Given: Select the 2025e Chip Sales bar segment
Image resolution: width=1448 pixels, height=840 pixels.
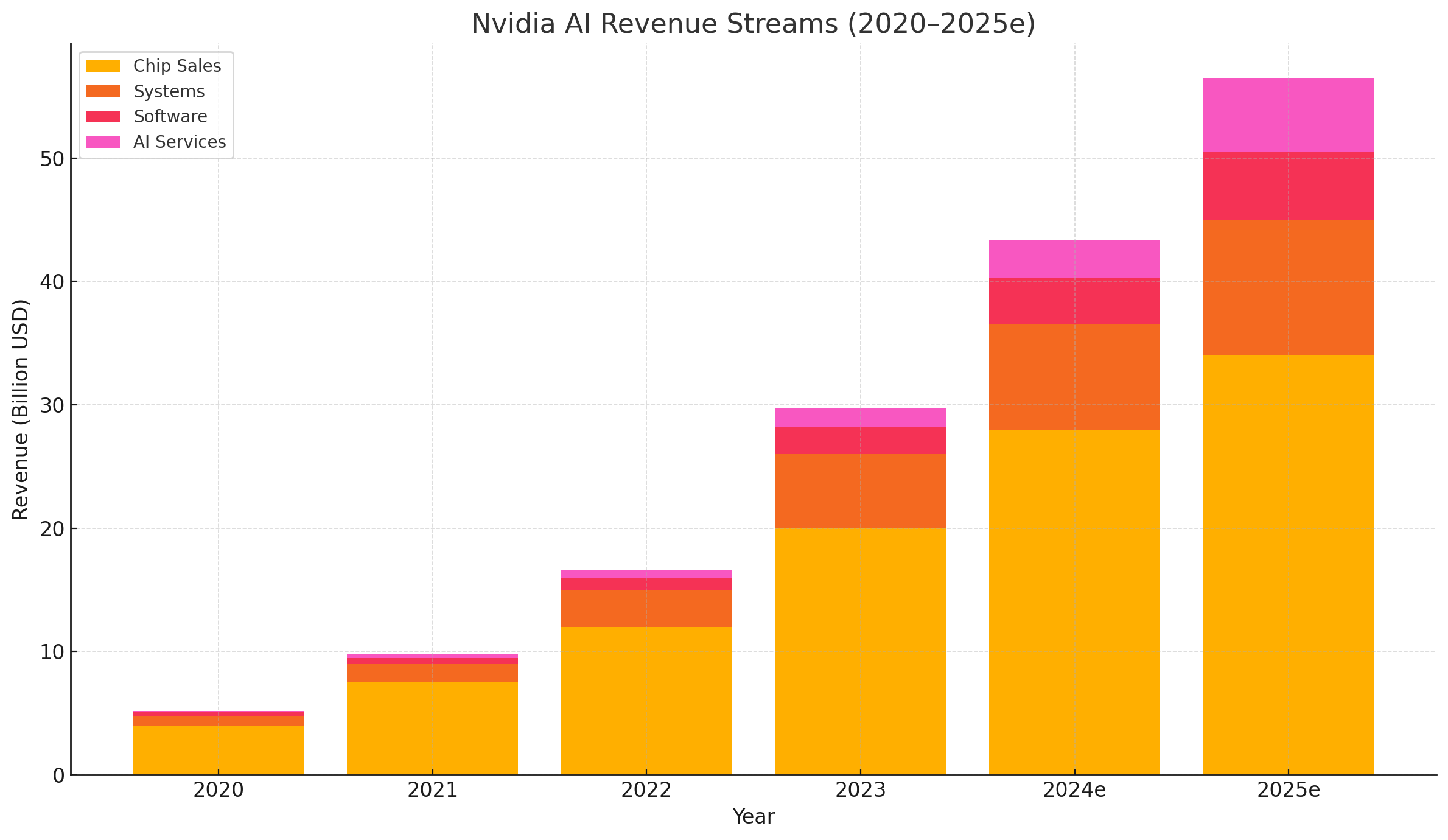Looking at the screenshot, I should click(1289, 565).
